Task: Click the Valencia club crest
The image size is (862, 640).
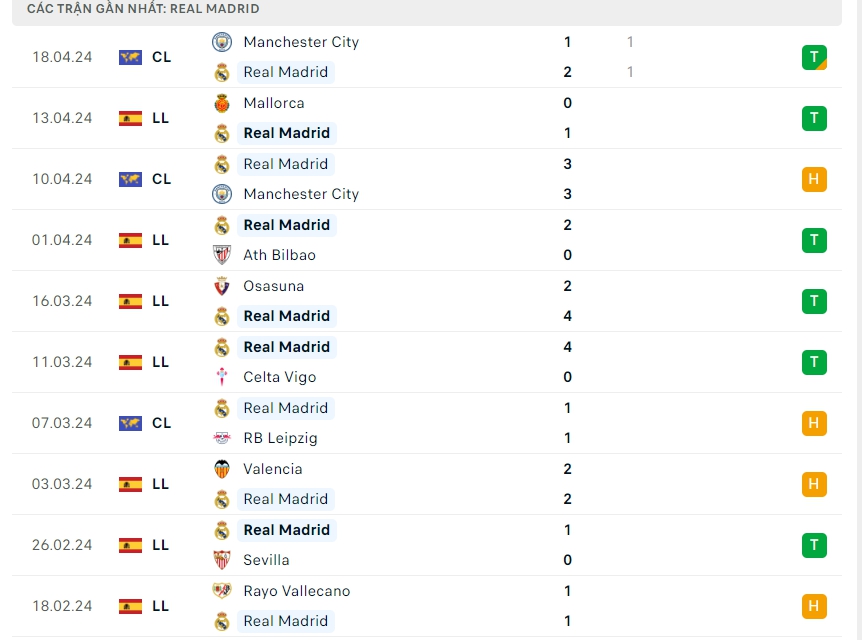Action: [221, 469]
